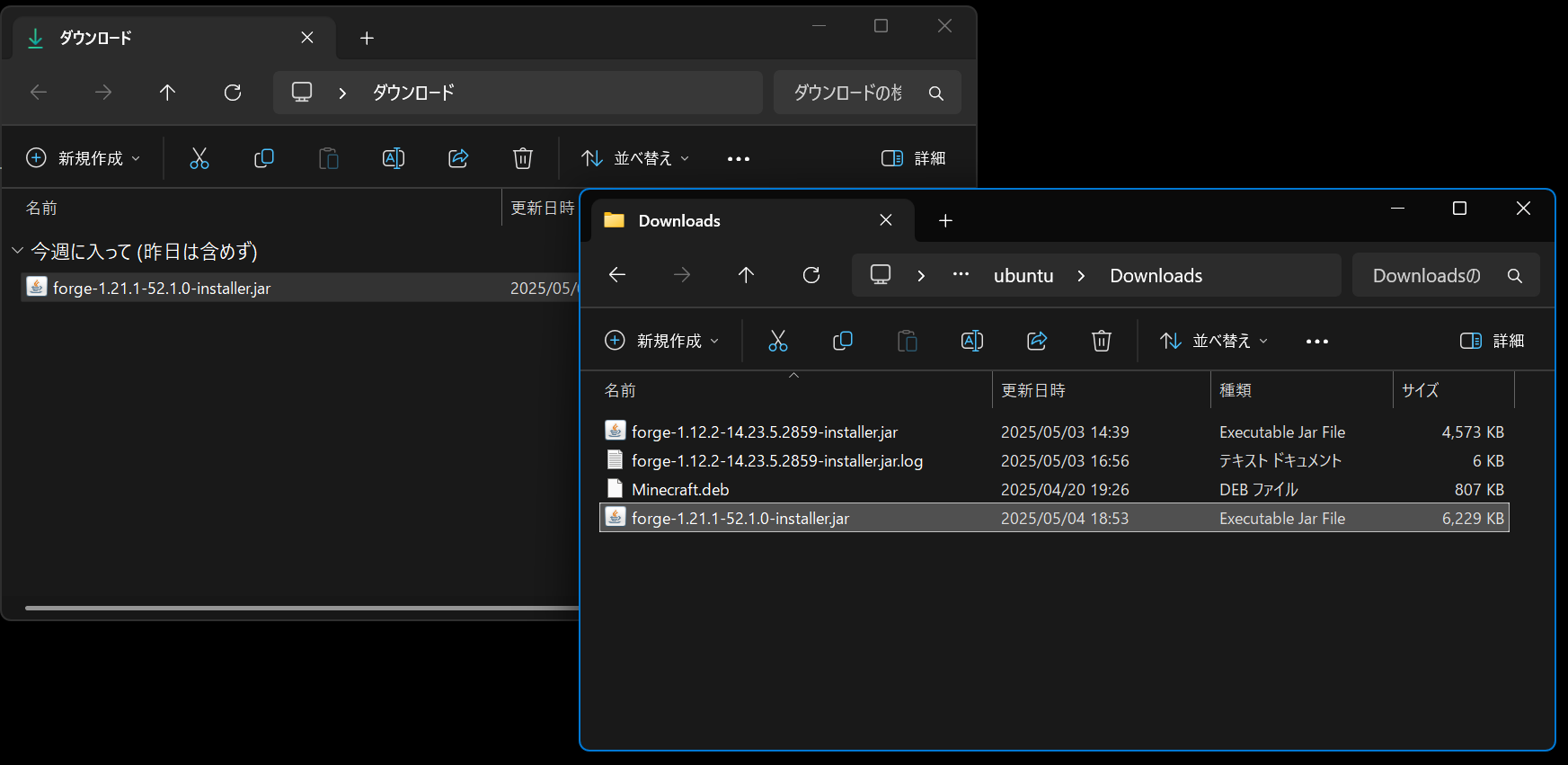Click ダウンロード search field
Viewport: 1568px width, 765px height.
(x=867, y=93)
